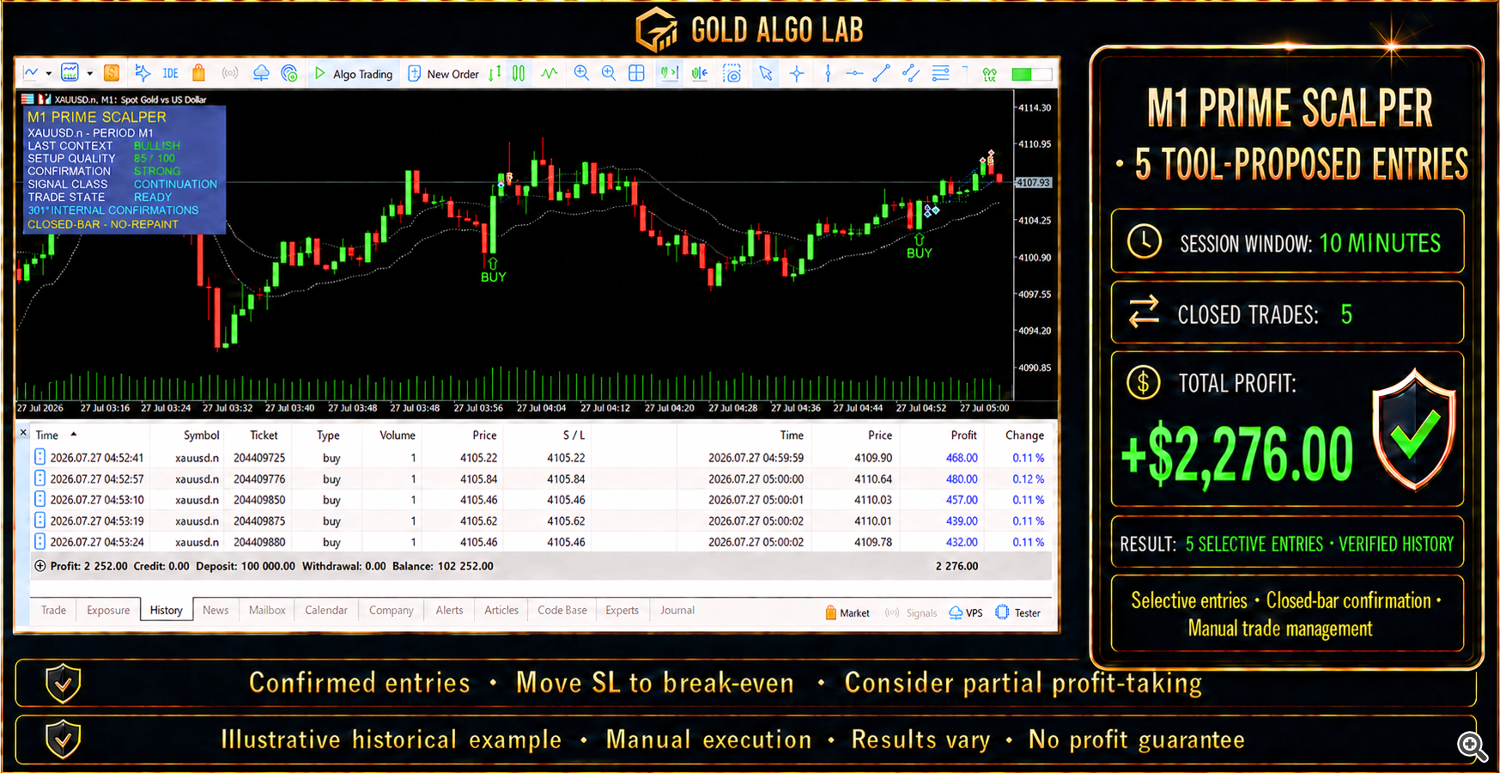Open the Mailbox tab
1500x773 pixels.
267,610
